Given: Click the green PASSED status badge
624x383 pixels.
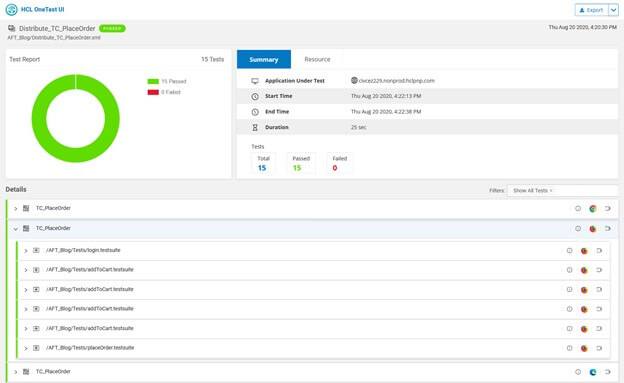Looking at the screenshot, I should point(112,28).
